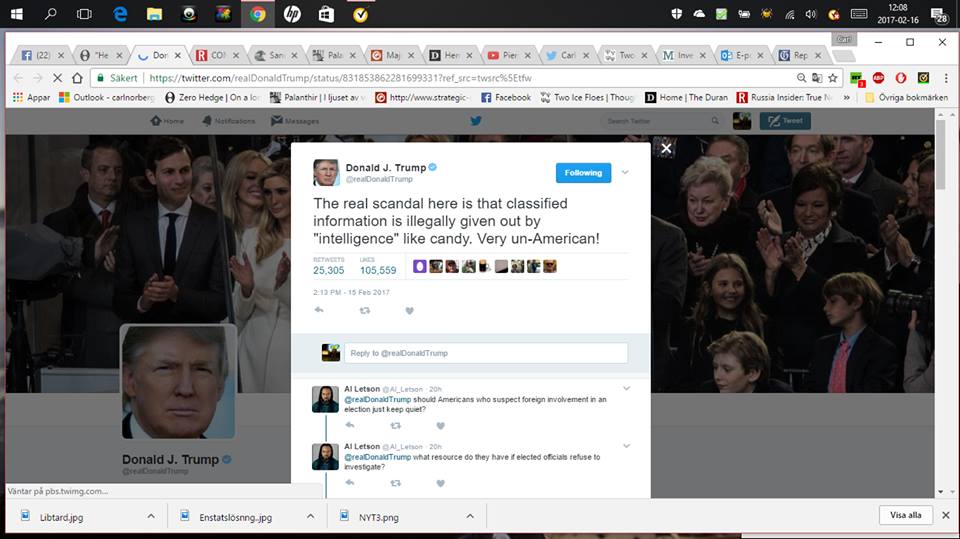Like Al Letson's first reply

439,426
